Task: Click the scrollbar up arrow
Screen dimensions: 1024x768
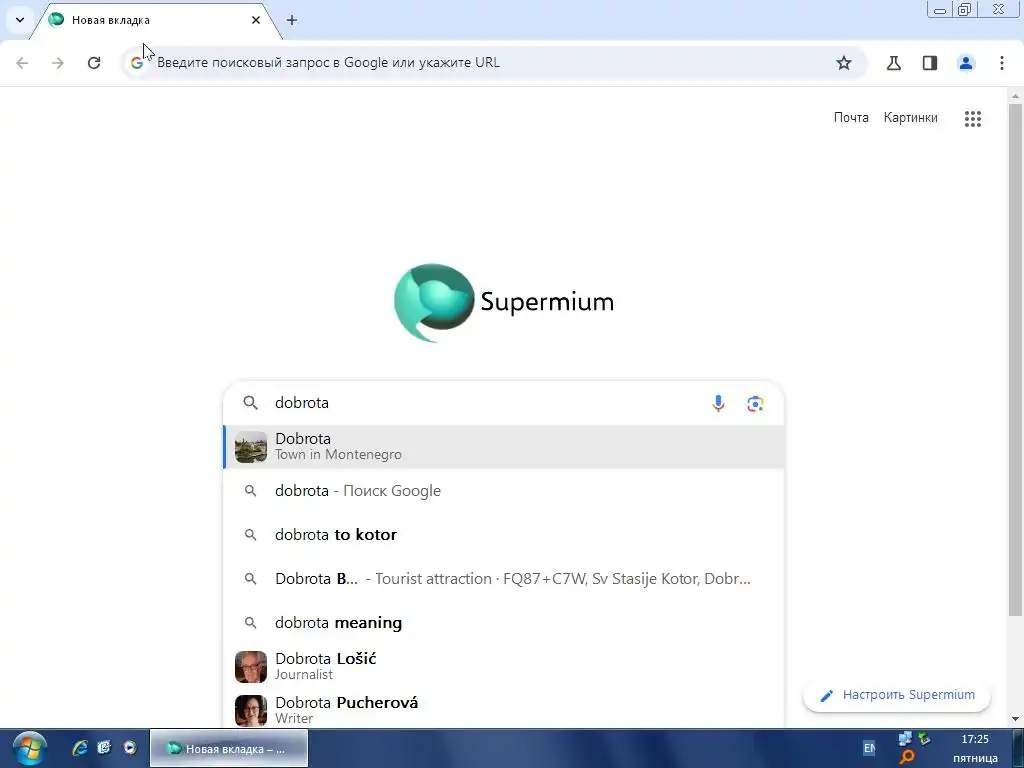Action: [x=1015, y=96]
